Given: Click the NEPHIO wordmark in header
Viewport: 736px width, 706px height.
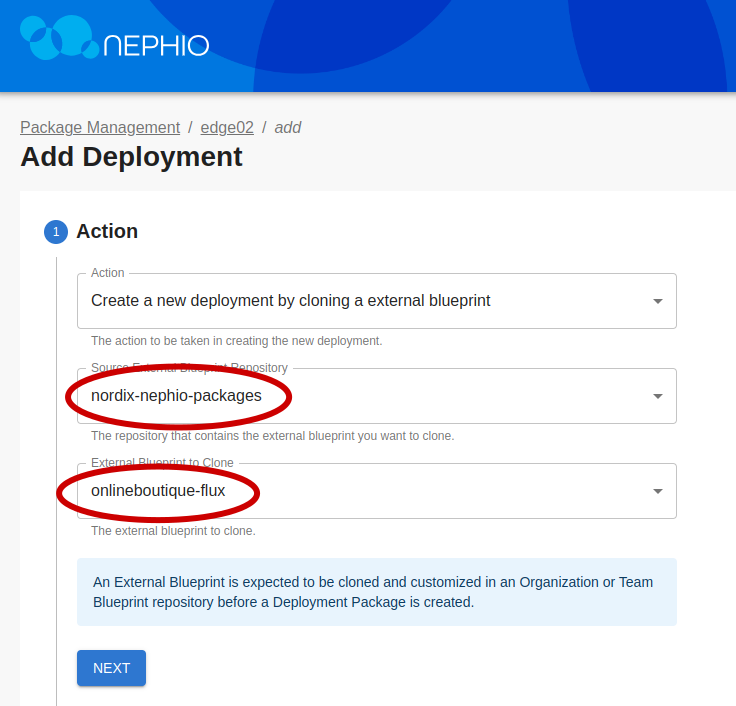Looking at the screenshot, I should [157, 46].
